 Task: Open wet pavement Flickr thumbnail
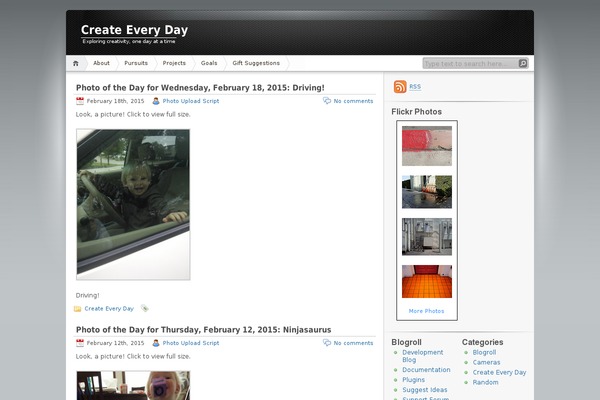click(x=427, y=192)
